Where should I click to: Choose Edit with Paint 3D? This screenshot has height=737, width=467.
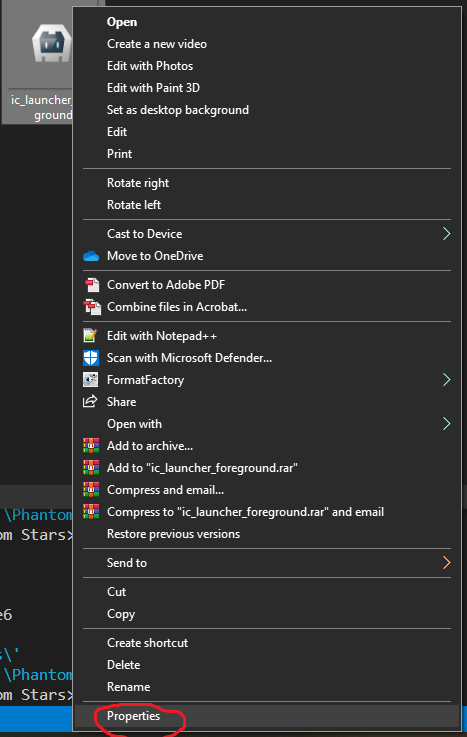coord(153,88)
